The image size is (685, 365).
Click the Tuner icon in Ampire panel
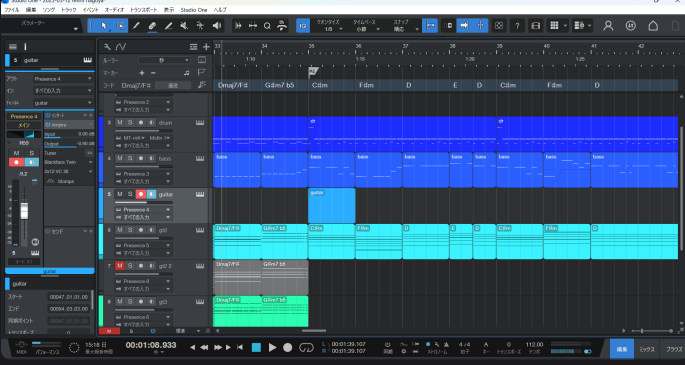tap(89, 153)
